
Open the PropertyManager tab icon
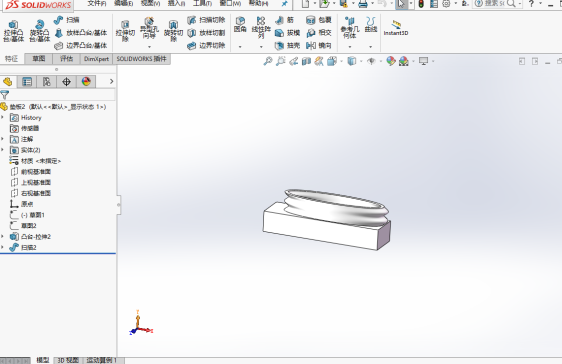click(27, 82)
